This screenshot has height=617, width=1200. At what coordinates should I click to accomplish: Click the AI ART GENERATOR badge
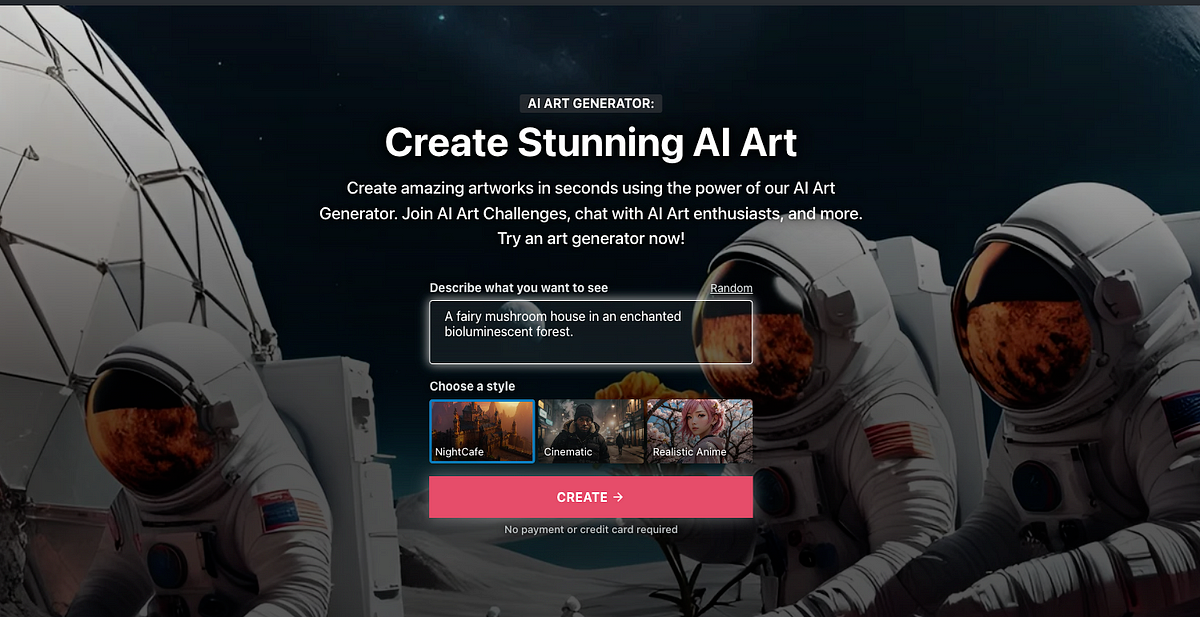tap(591, 104)
